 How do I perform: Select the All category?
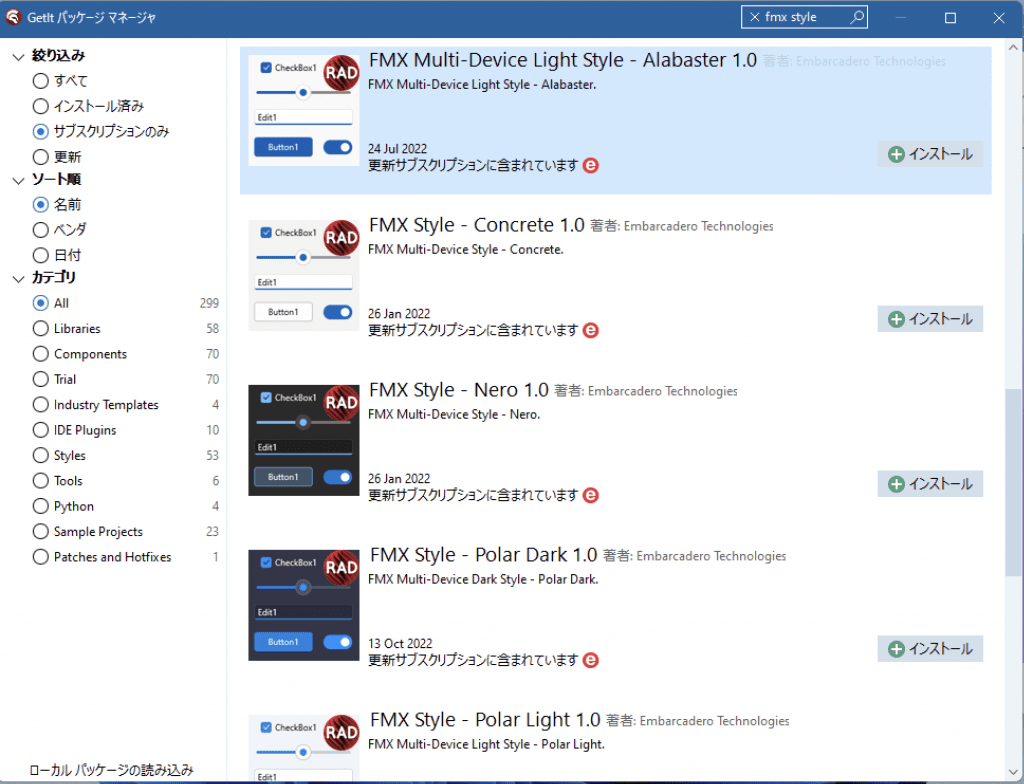[x=51, y=303]
